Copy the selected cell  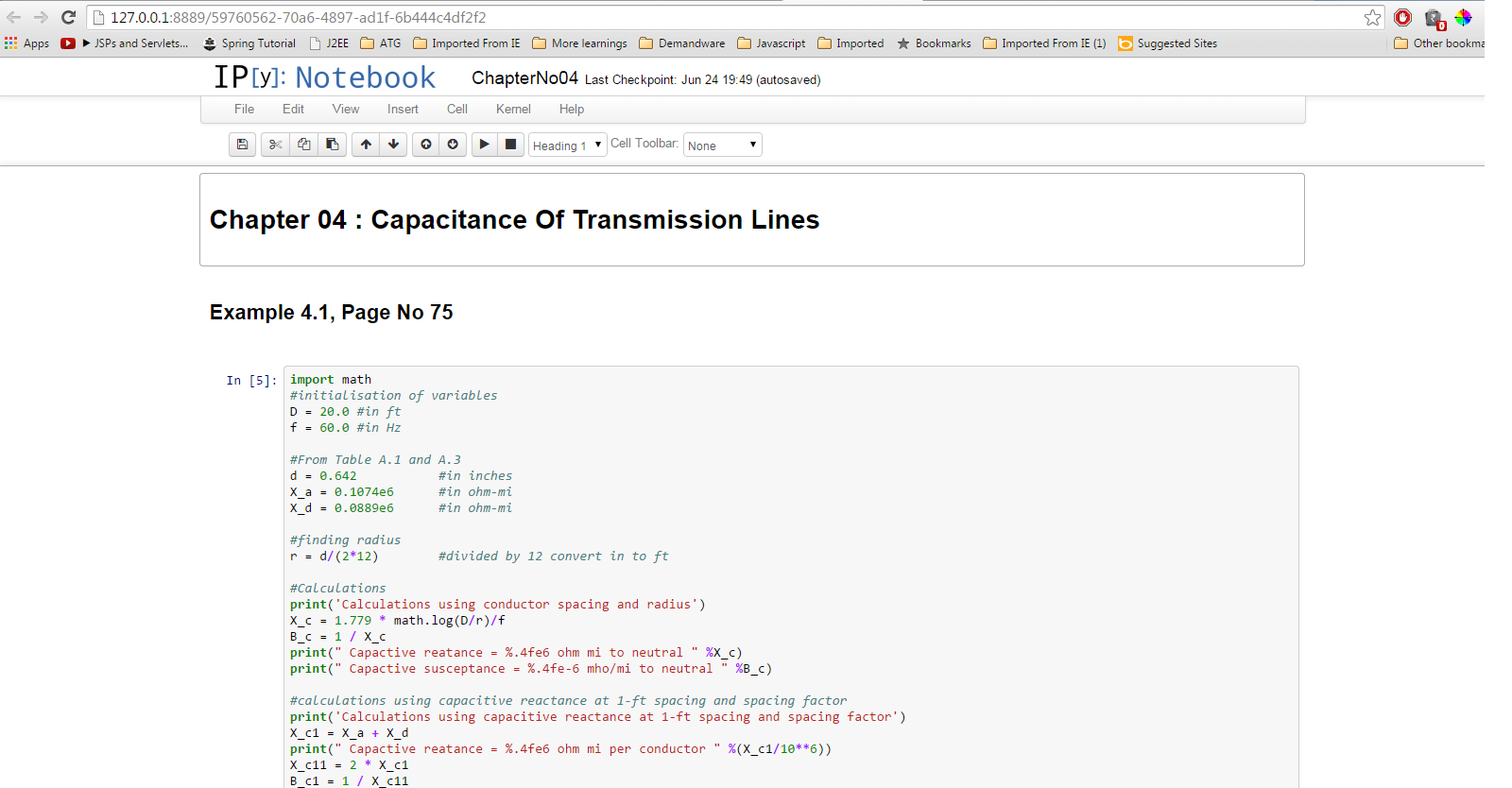303,145
